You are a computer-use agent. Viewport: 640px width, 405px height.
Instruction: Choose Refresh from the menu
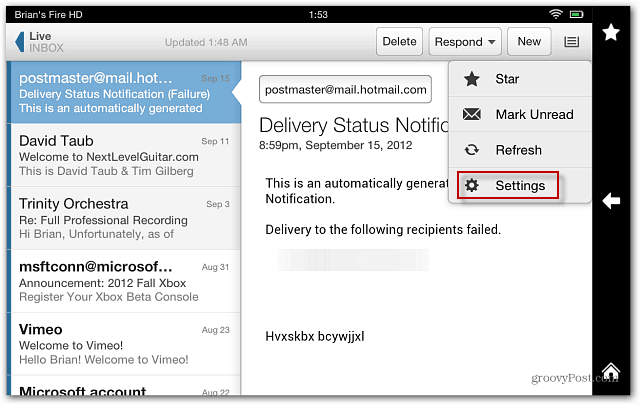click(520, 150)
